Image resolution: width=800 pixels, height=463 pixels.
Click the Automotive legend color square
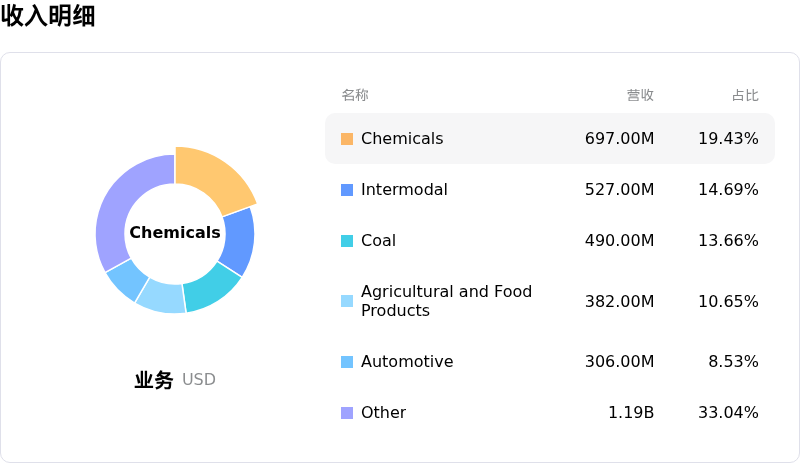[x=347, y=362]
